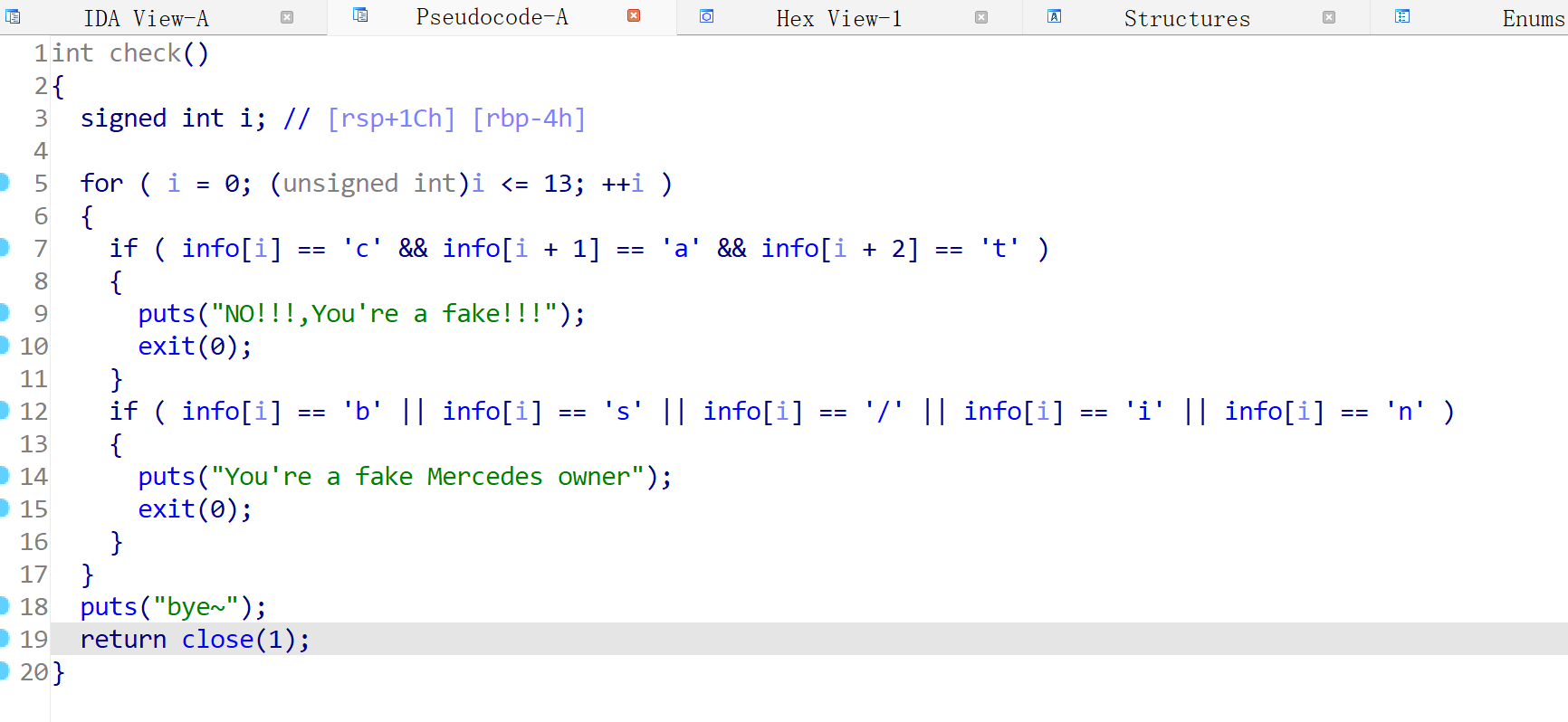Click the fake Mercedes owner string
1568x722 pixels.
pyautogui.click(x=427, y=477)
